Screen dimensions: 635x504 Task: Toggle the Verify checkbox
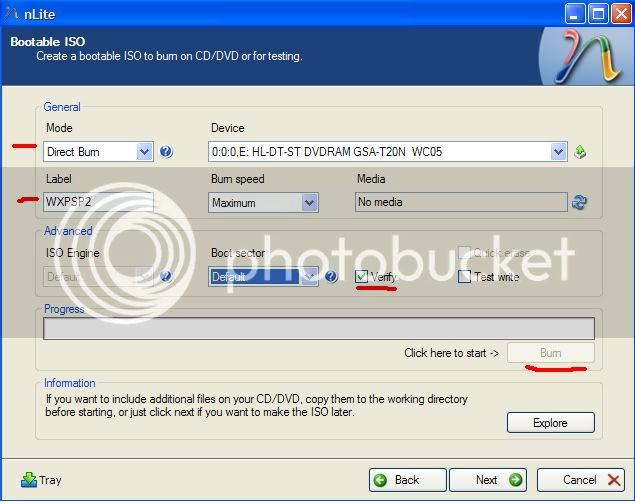pyautogui.click(x=361, y=277)
